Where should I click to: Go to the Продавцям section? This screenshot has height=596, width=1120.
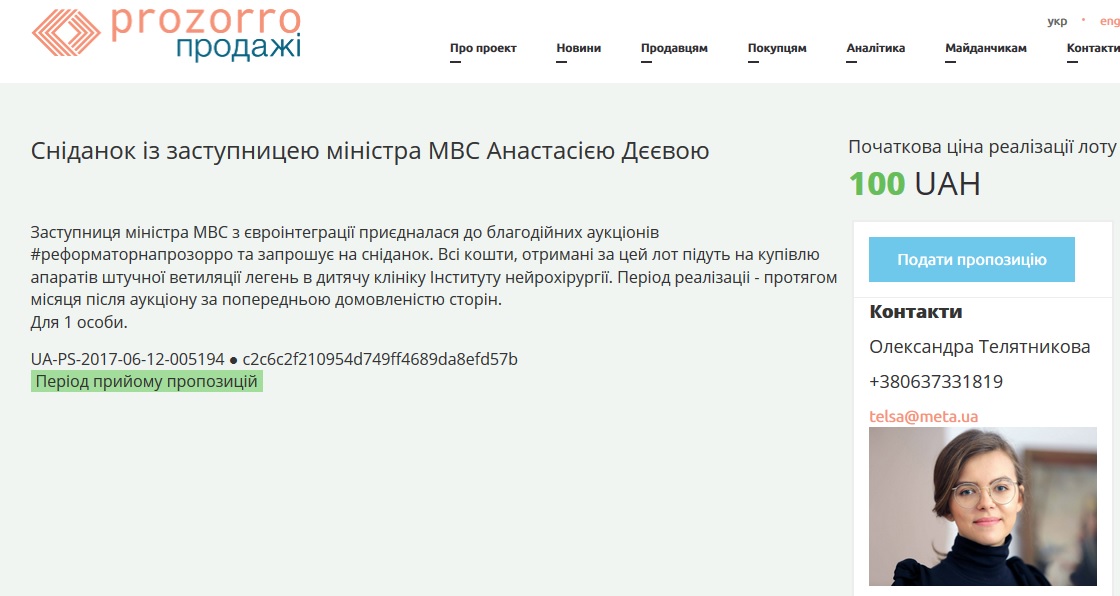click(674, 48)
